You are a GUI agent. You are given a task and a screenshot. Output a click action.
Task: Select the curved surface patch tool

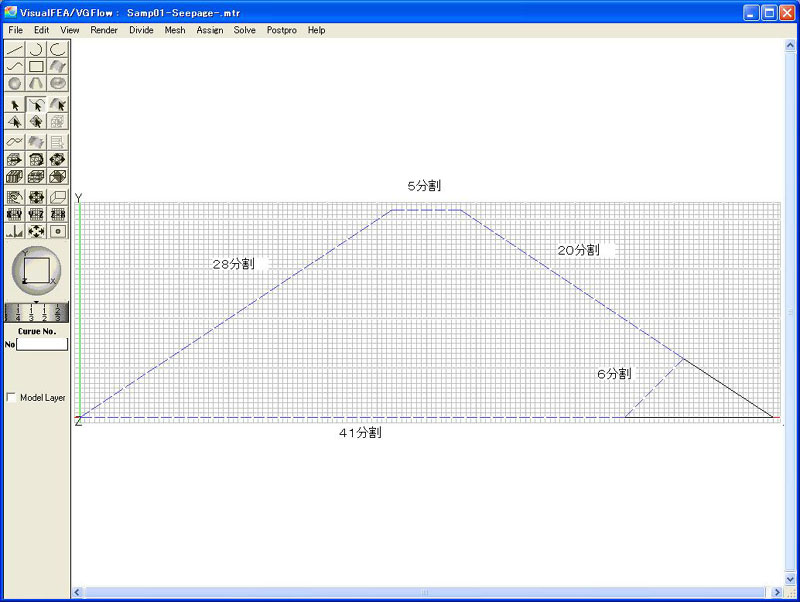tap(58, 66)
